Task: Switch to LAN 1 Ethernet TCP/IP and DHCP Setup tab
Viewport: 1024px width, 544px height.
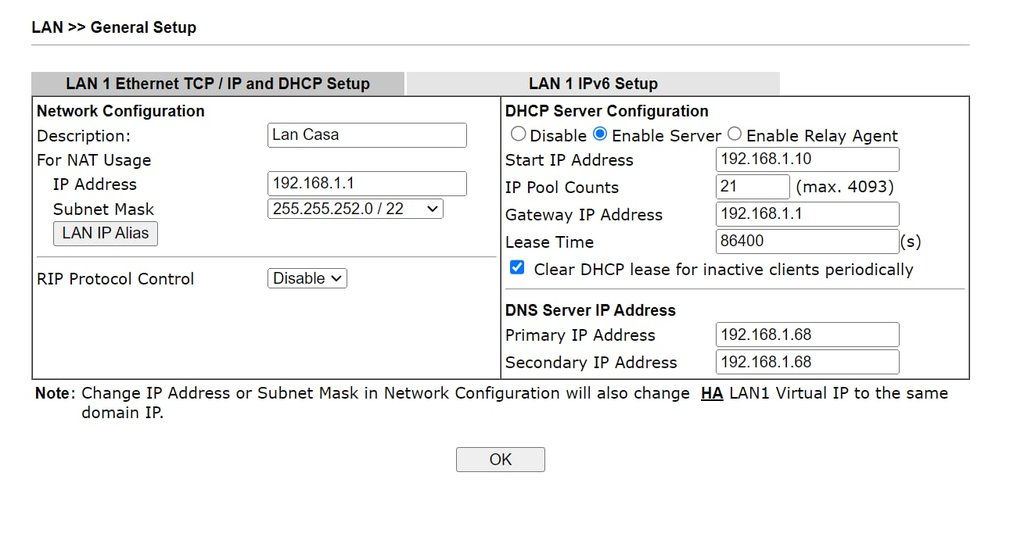Action: tap(217, 84)
